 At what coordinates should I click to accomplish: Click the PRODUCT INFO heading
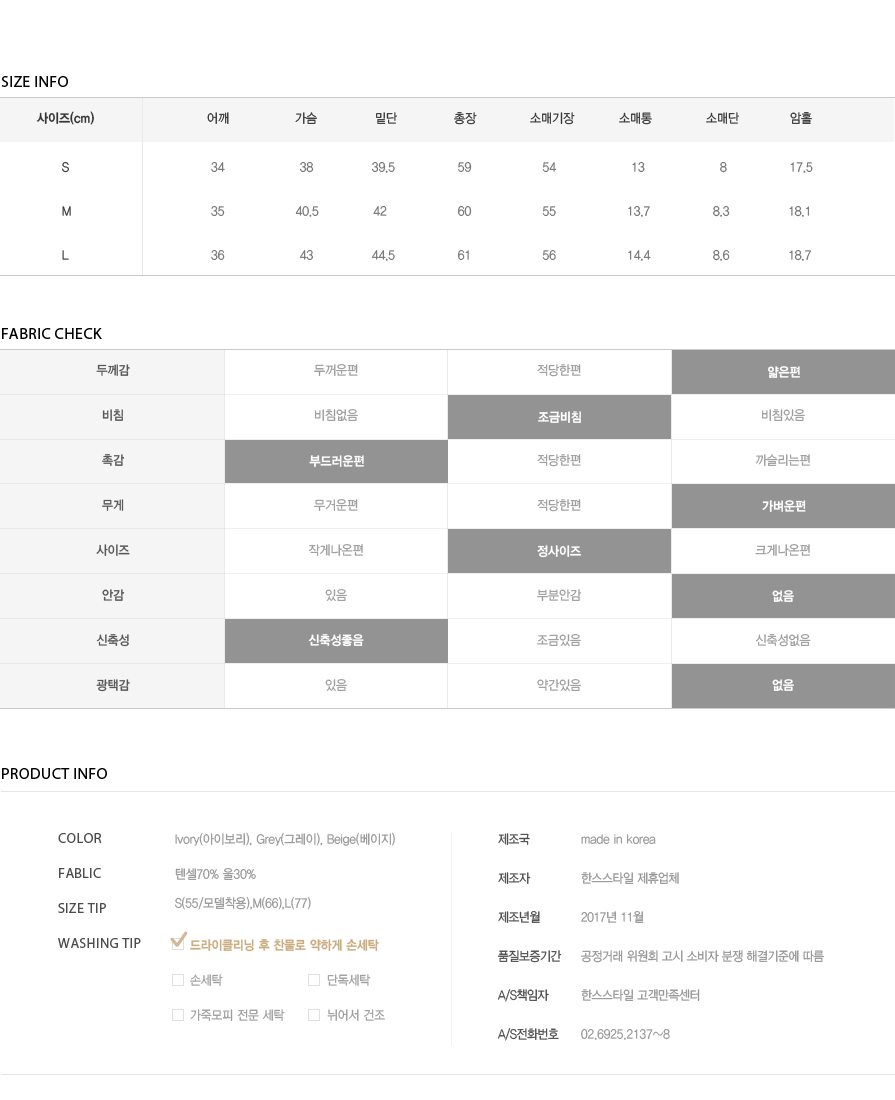(54, 774)
